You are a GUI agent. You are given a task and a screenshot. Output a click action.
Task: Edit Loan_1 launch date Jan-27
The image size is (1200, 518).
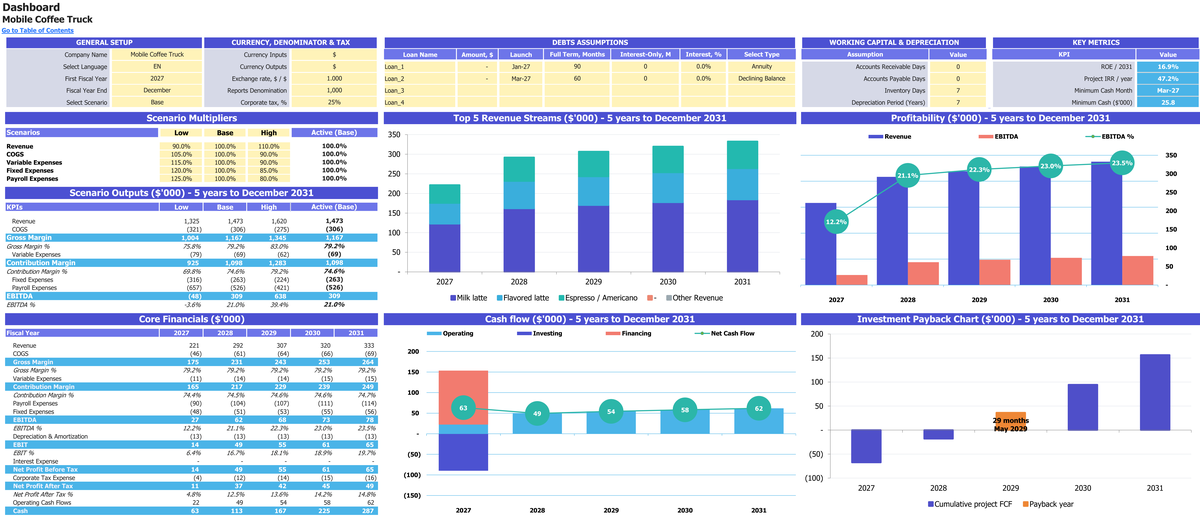coord(521,66)
